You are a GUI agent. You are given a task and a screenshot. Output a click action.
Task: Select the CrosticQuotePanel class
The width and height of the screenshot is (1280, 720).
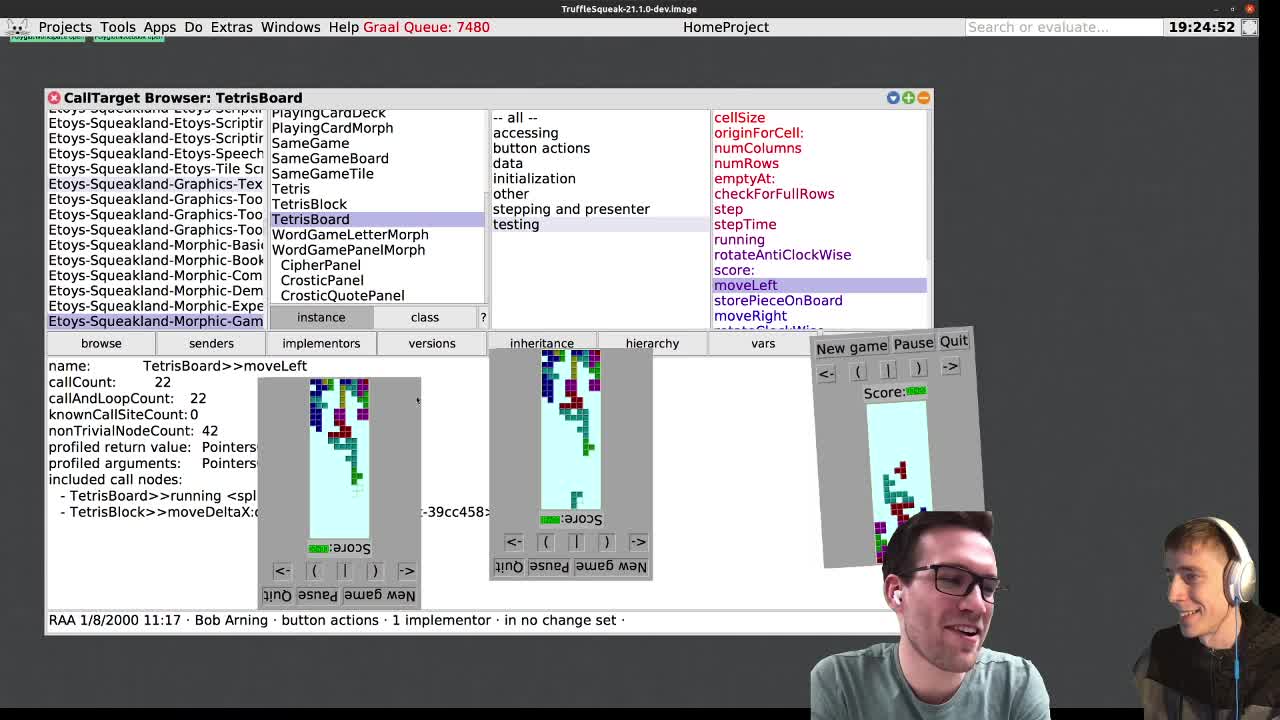point(342,295)
